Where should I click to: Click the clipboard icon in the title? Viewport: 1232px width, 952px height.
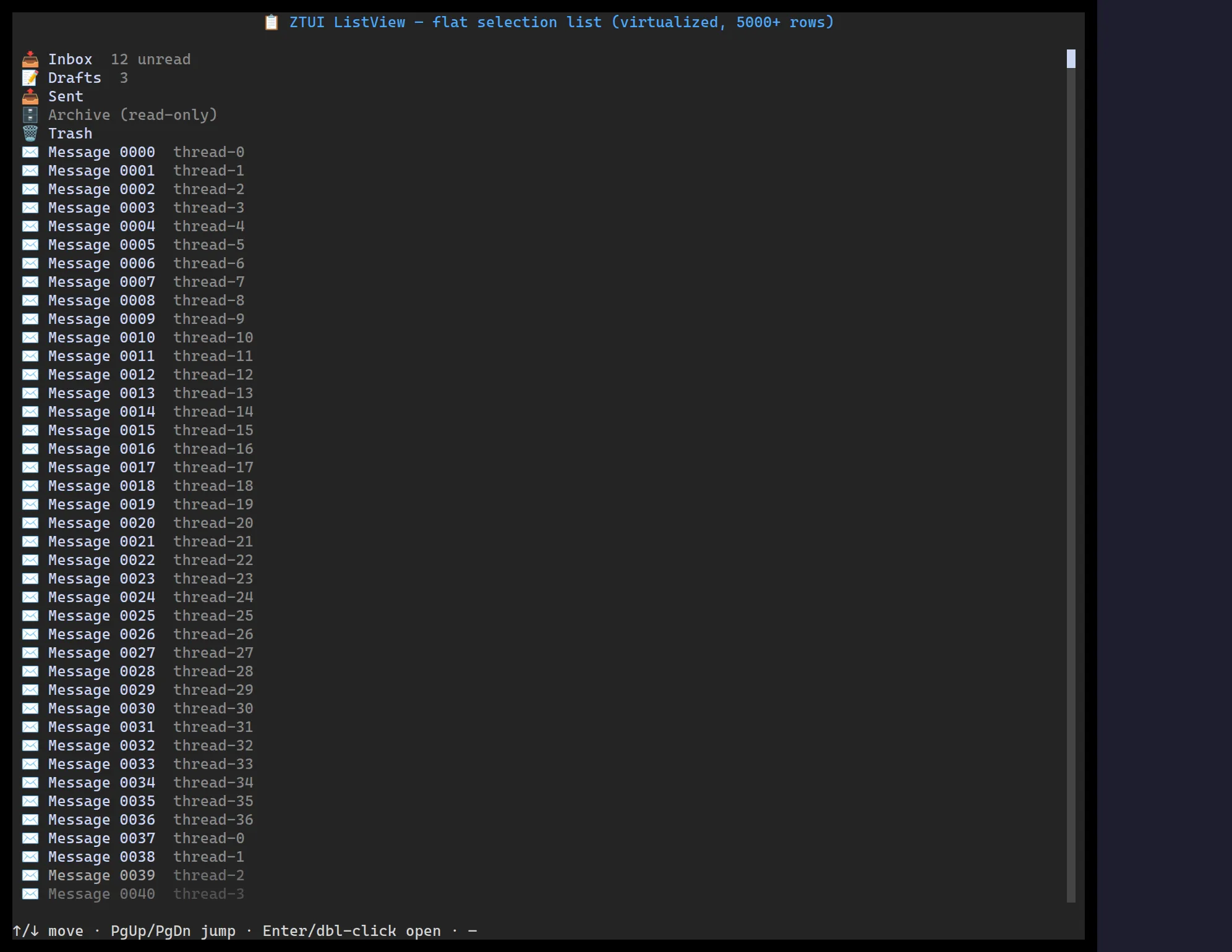point(272,22)
